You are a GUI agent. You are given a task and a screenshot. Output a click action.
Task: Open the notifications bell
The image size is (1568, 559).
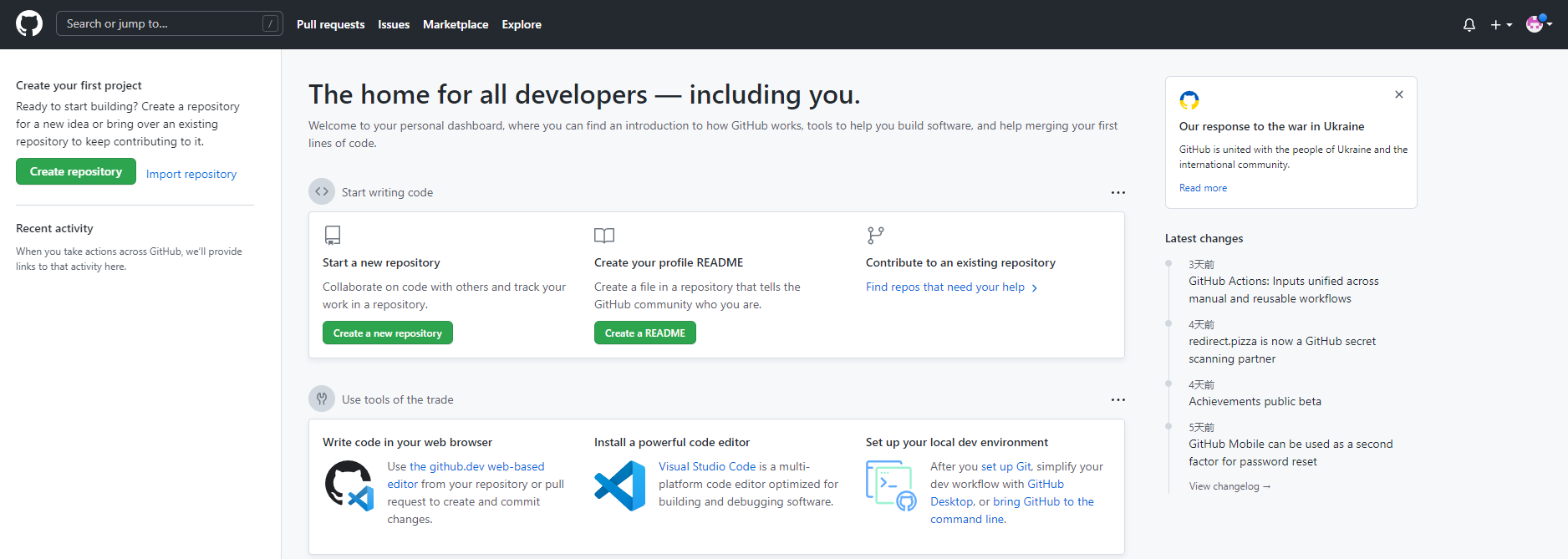coord(1469,25)
